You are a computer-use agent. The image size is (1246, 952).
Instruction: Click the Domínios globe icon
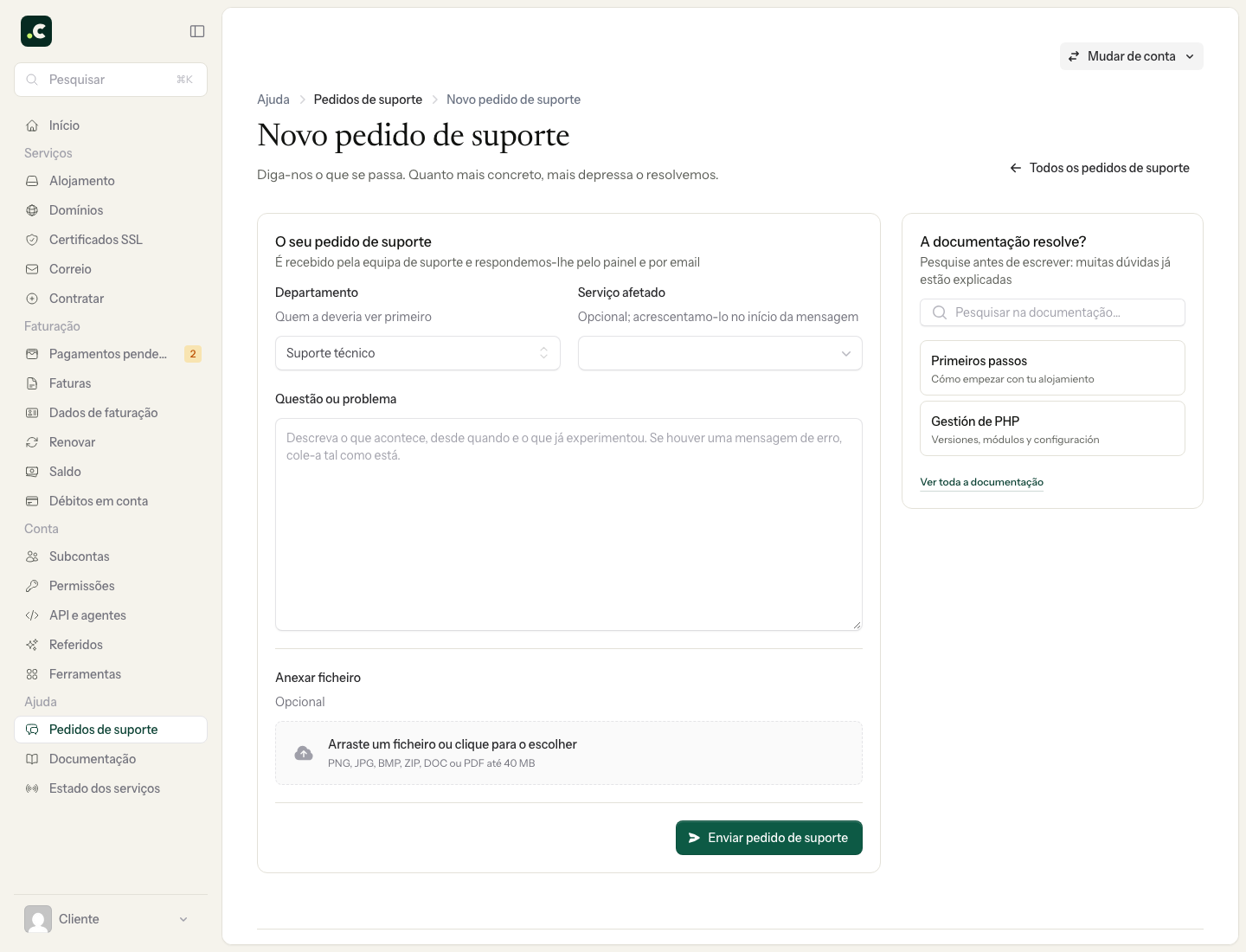(x=32, y=210)
